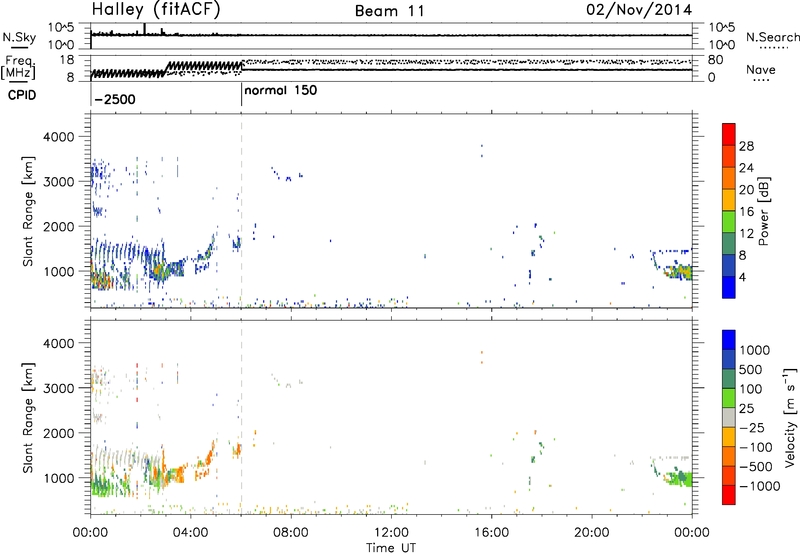Screen dimensions: 800x554
Task: Select the 'Time UT' axis title
Action: click(391, 548)
